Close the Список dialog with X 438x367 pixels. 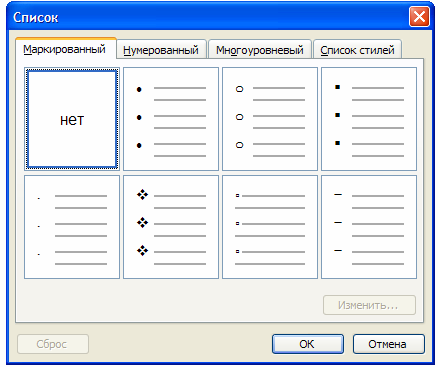tap(419, 17)
